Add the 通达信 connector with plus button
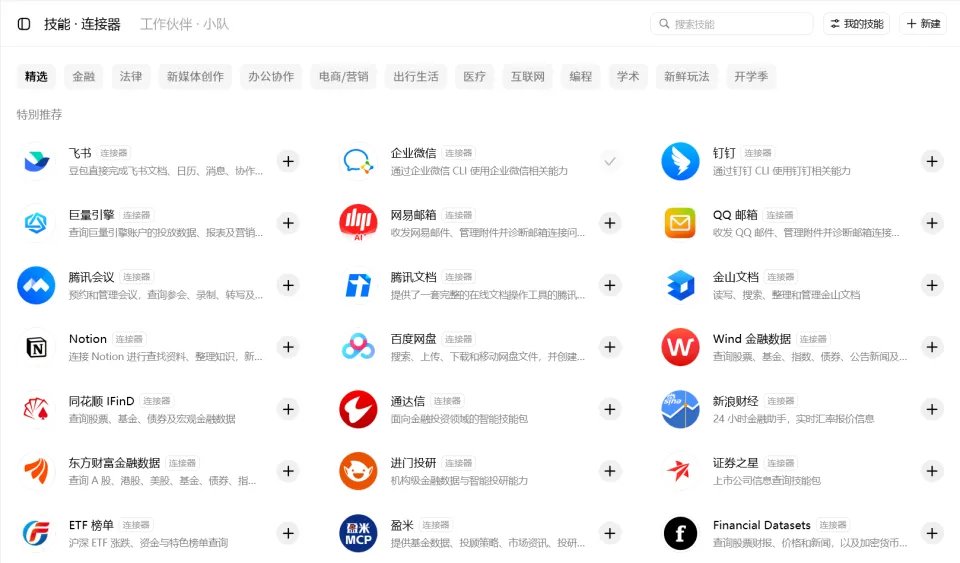960x563 pixels. [x=610, y=409]
